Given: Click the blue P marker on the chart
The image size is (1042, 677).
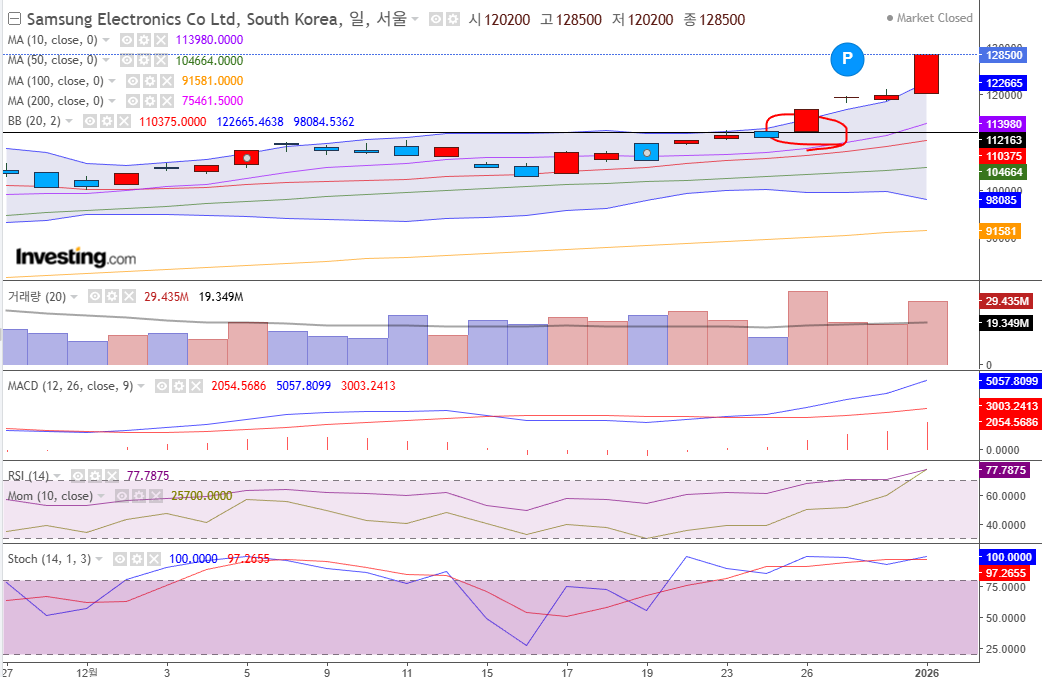Looking at the screenshot, I should (x=847, y=58).
